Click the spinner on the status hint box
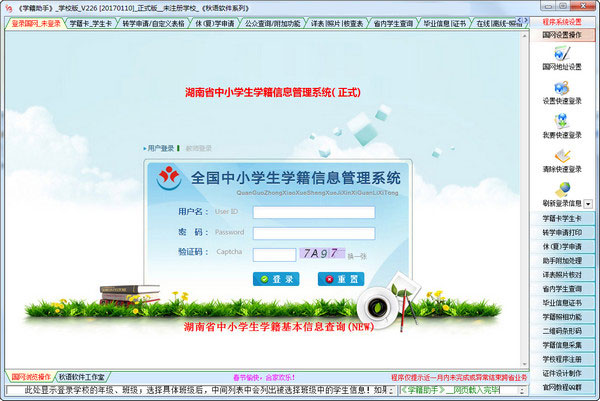Viewport: 600px width, 401px height. [391, 390]
